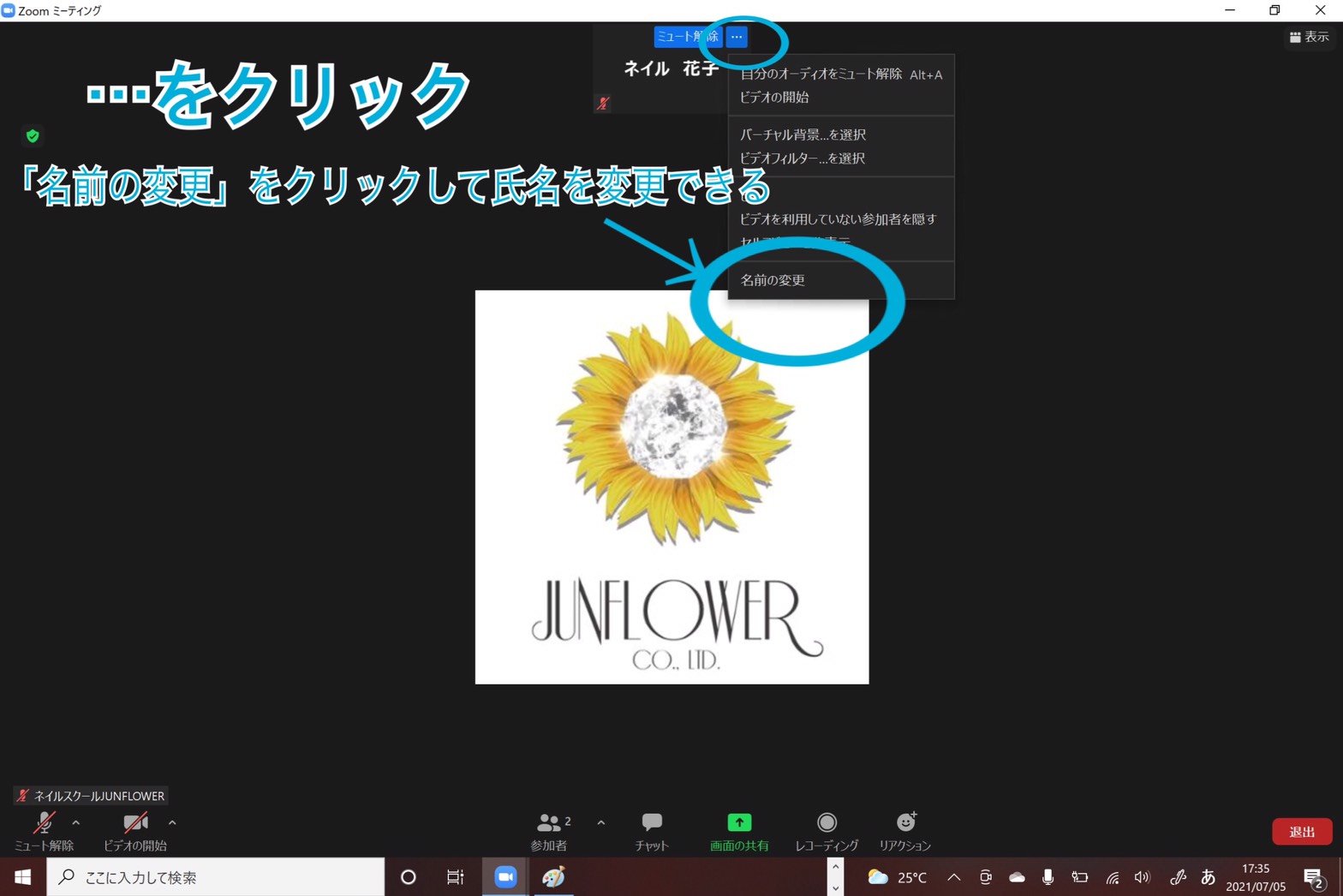The image size is (1343, 896).
Task: Open the 表示 view layout button
Action: [1310, 37]
